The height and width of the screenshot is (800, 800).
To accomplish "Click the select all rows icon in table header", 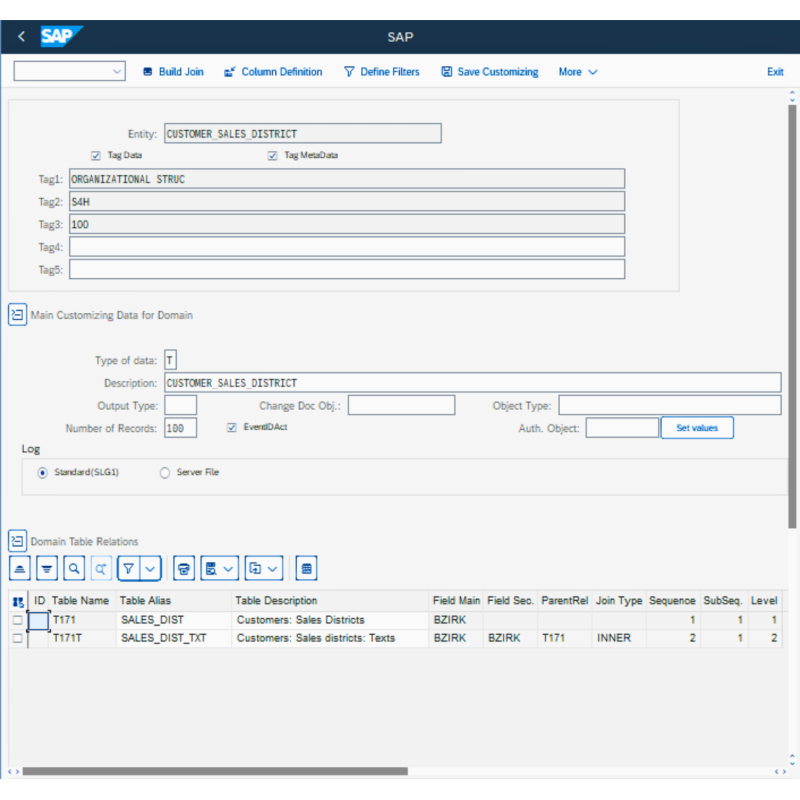I will (18, 601).
